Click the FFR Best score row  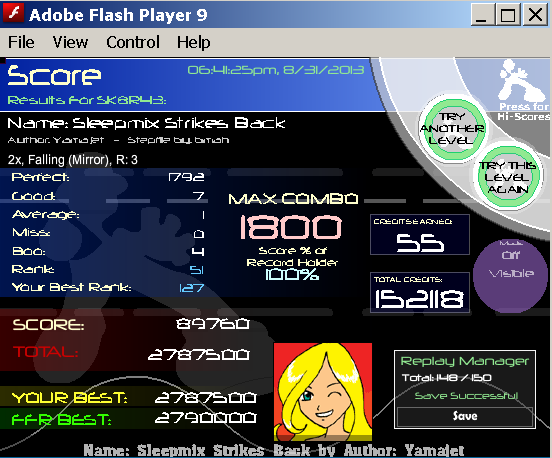point(134,419)
